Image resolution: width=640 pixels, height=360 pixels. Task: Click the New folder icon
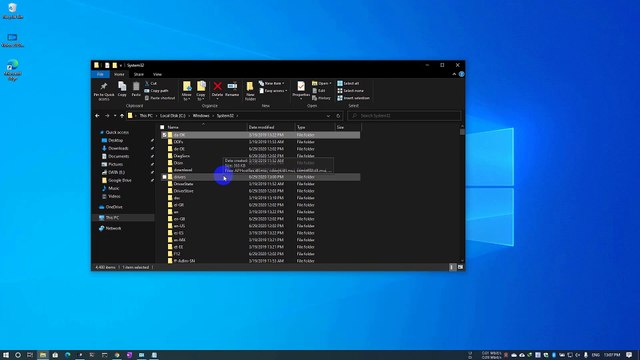[250, 86]
